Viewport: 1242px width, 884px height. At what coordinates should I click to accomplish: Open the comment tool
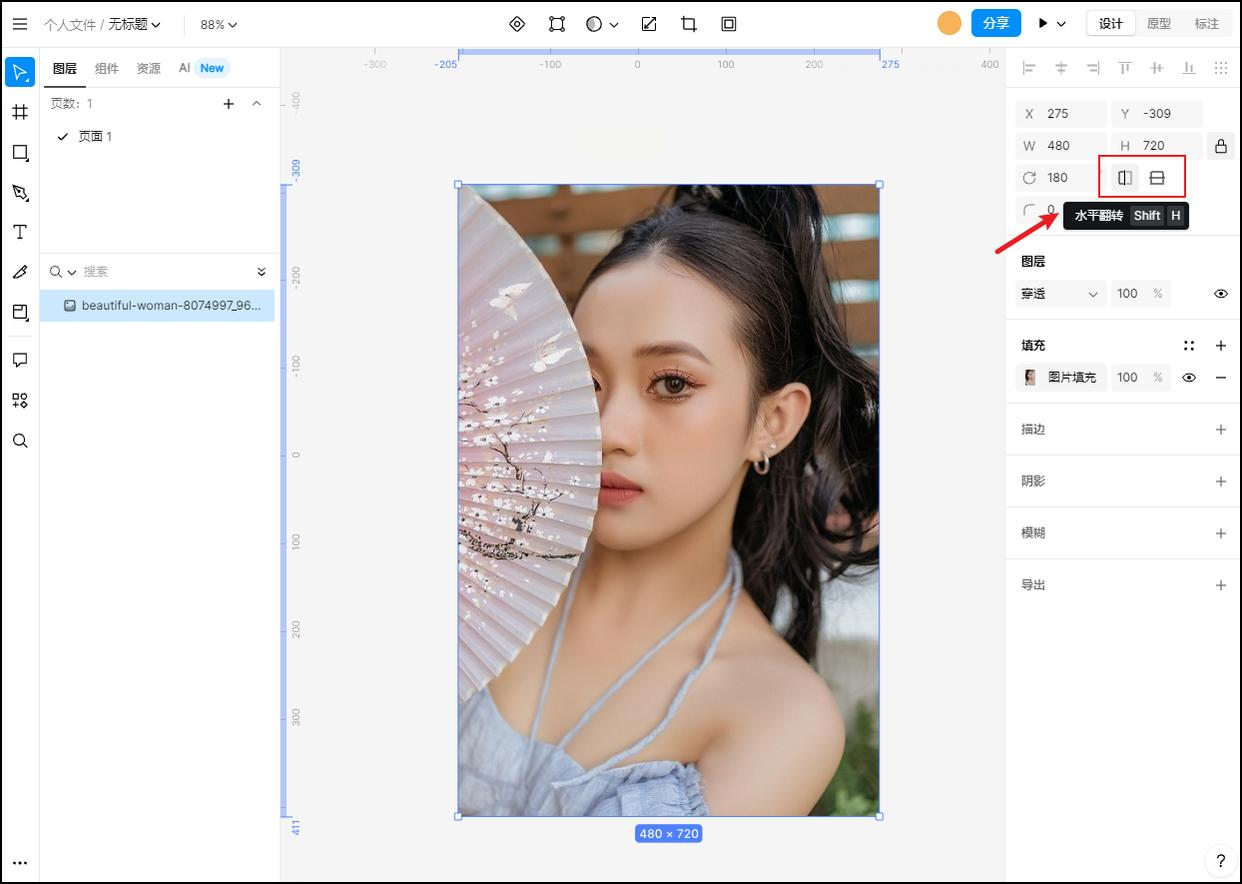point(20,360)
